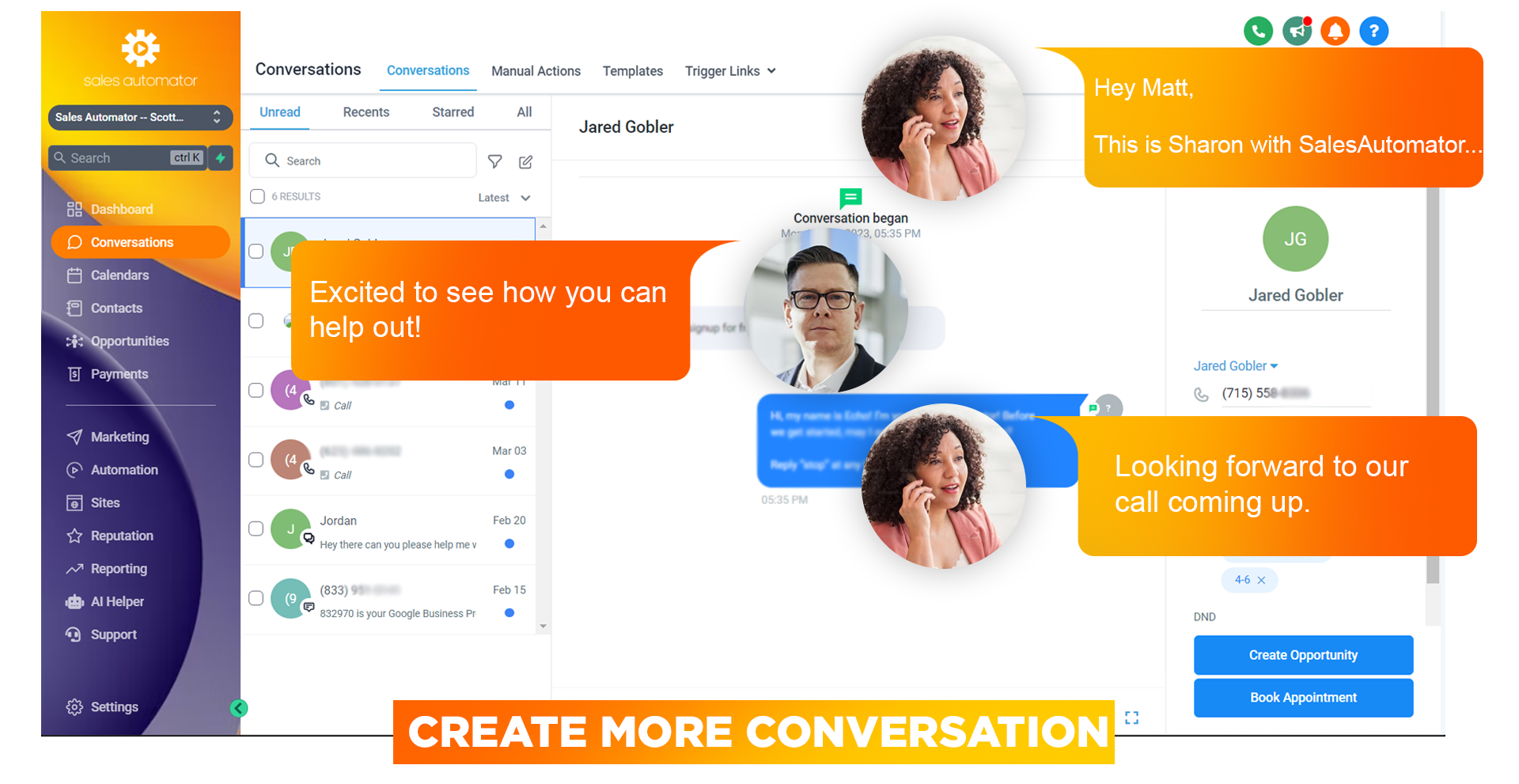Click the blue help question mark icon
The width and height of the screenshot is (1519, 784).
click(x=1374, y=31)
